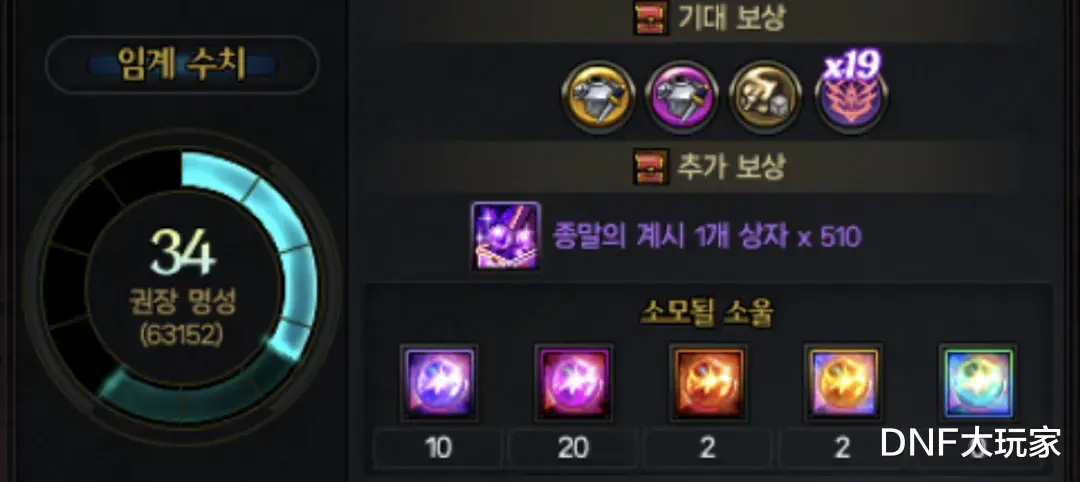Select the orange soul orb icon
This screenshot has height=482, width=1080.
click(708, 383)
